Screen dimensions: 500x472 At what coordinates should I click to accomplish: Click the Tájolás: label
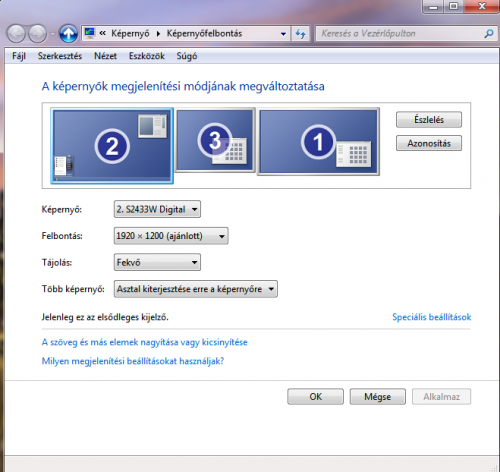click(x=57, y=263)
